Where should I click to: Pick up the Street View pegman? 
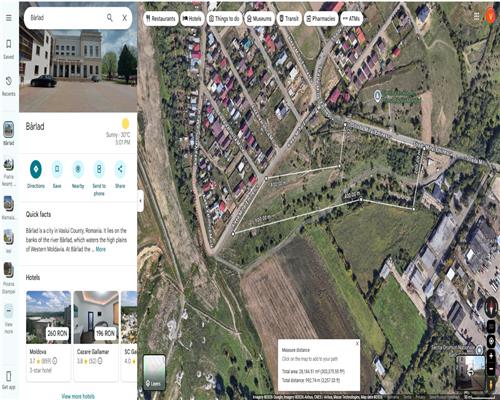pyautogui.click(x=491, y=384)
